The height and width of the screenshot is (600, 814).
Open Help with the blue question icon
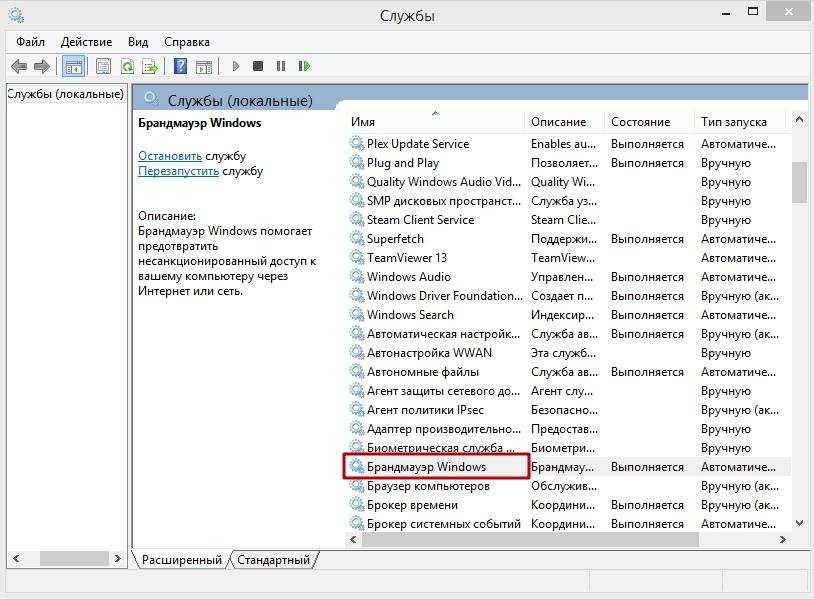[180, 67]
